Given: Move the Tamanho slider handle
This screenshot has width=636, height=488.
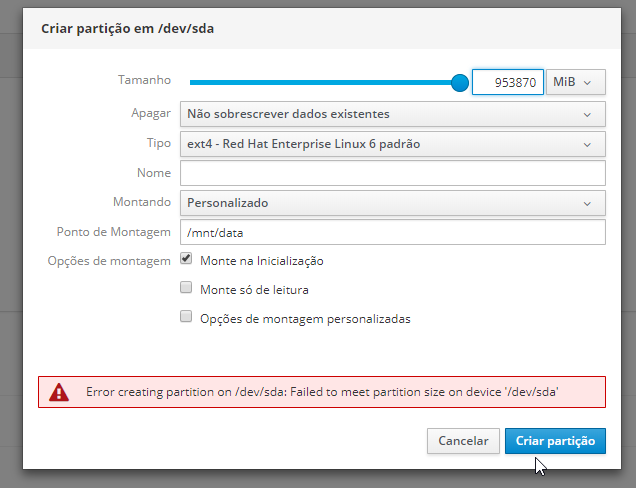Looking at the screenshot, I should pos(460,83).
